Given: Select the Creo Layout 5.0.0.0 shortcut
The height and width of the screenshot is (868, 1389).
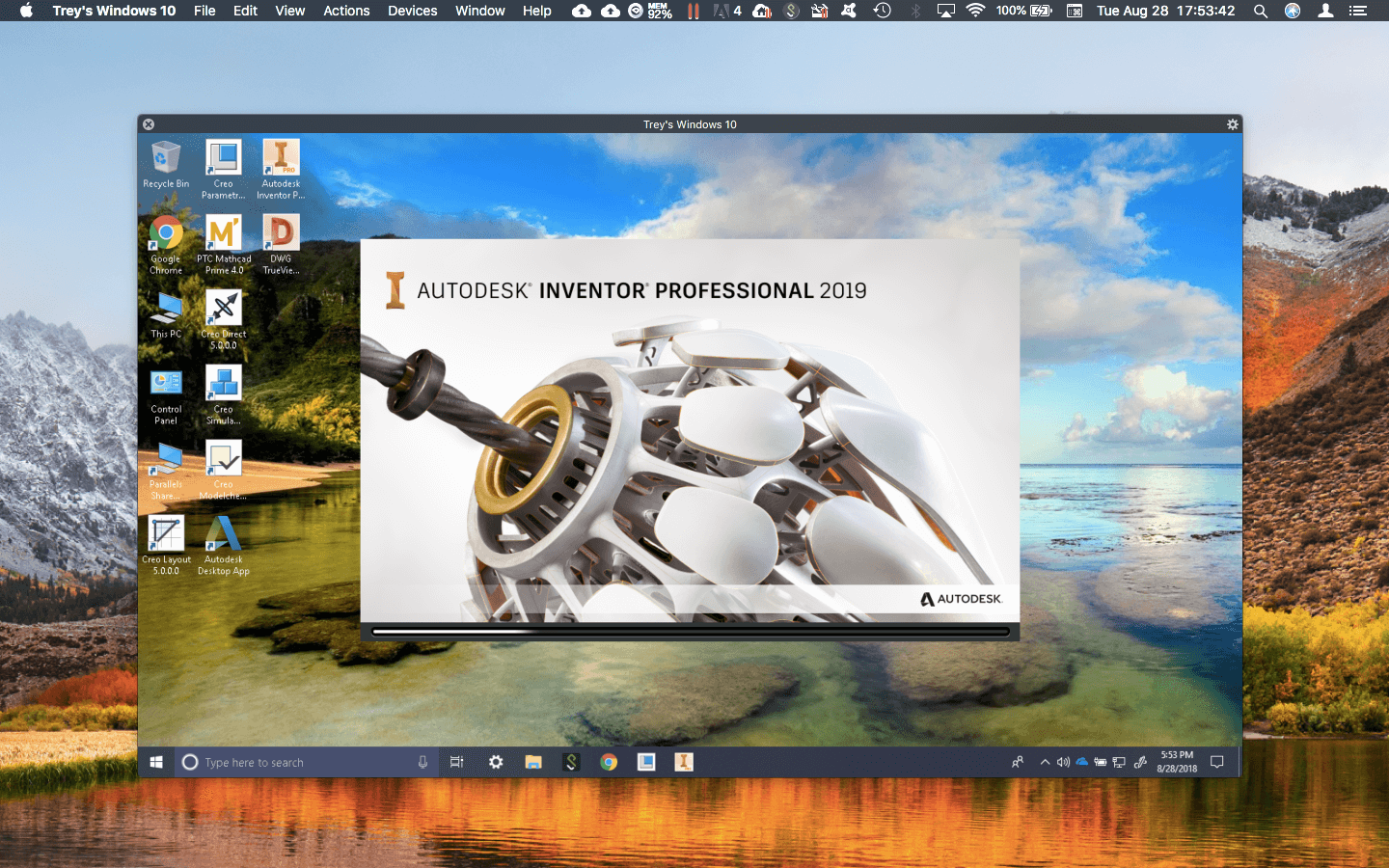Looking at the screenshot, I should [166, 545].
